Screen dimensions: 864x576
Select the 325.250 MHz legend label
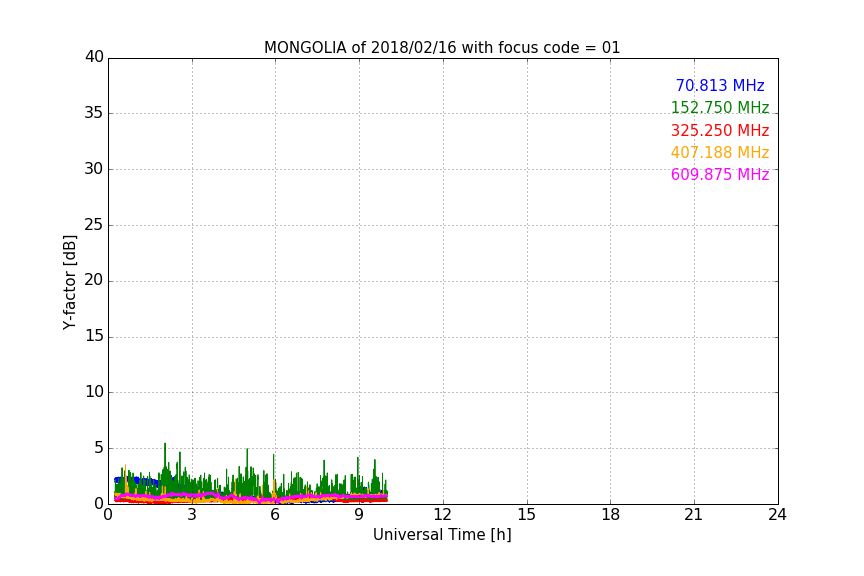(720, 131)
